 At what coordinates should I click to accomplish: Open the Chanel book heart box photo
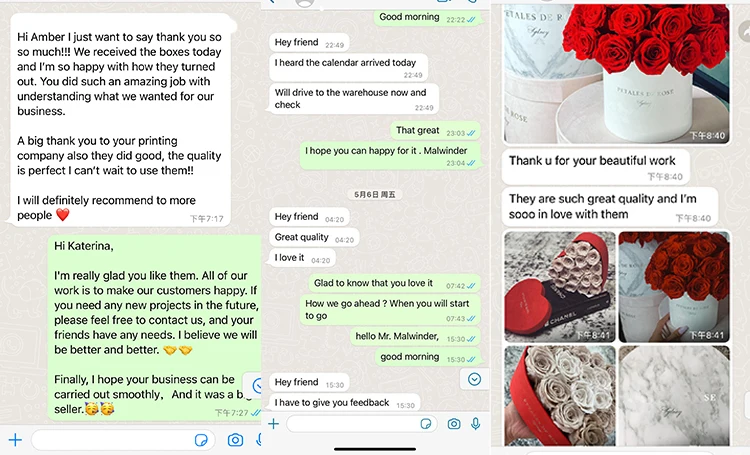560,287
